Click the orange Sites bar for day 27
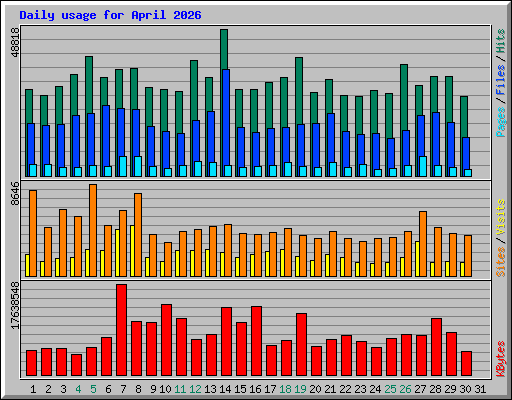 [x=423, y=244]
